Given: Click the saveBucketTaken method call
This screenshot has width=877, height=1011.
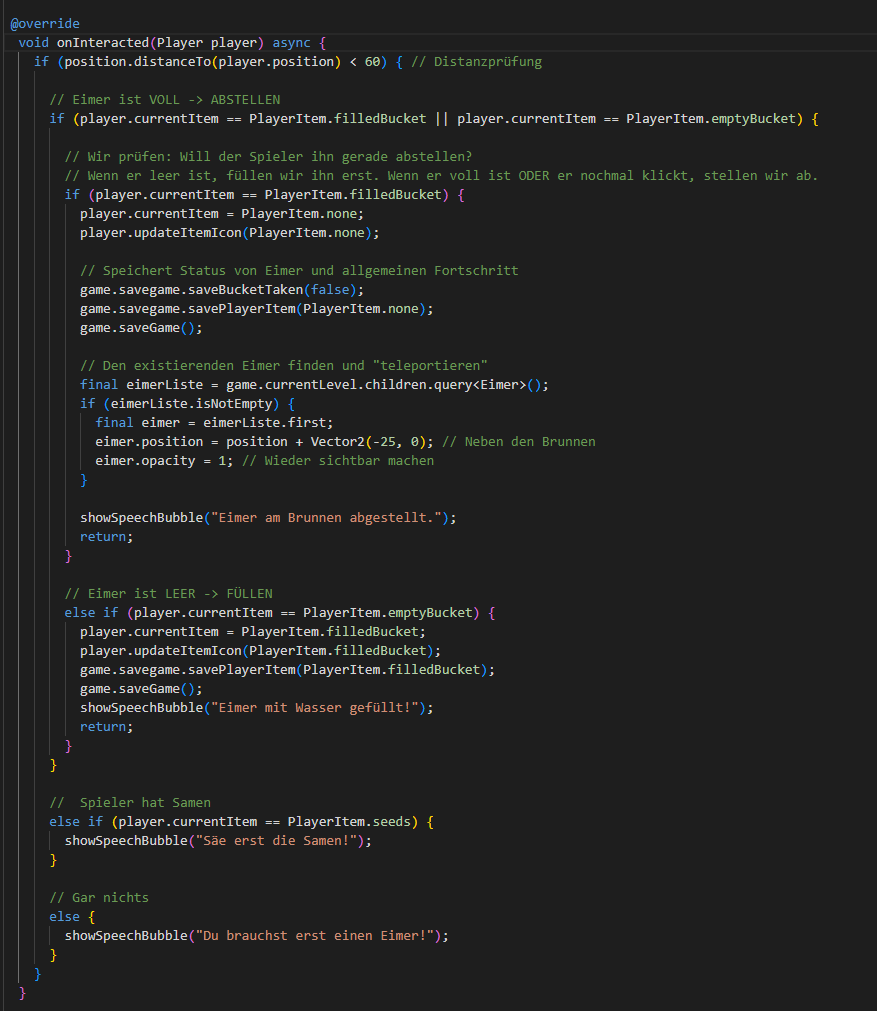Looking at the screenshot, I should (x=253, y=290).
